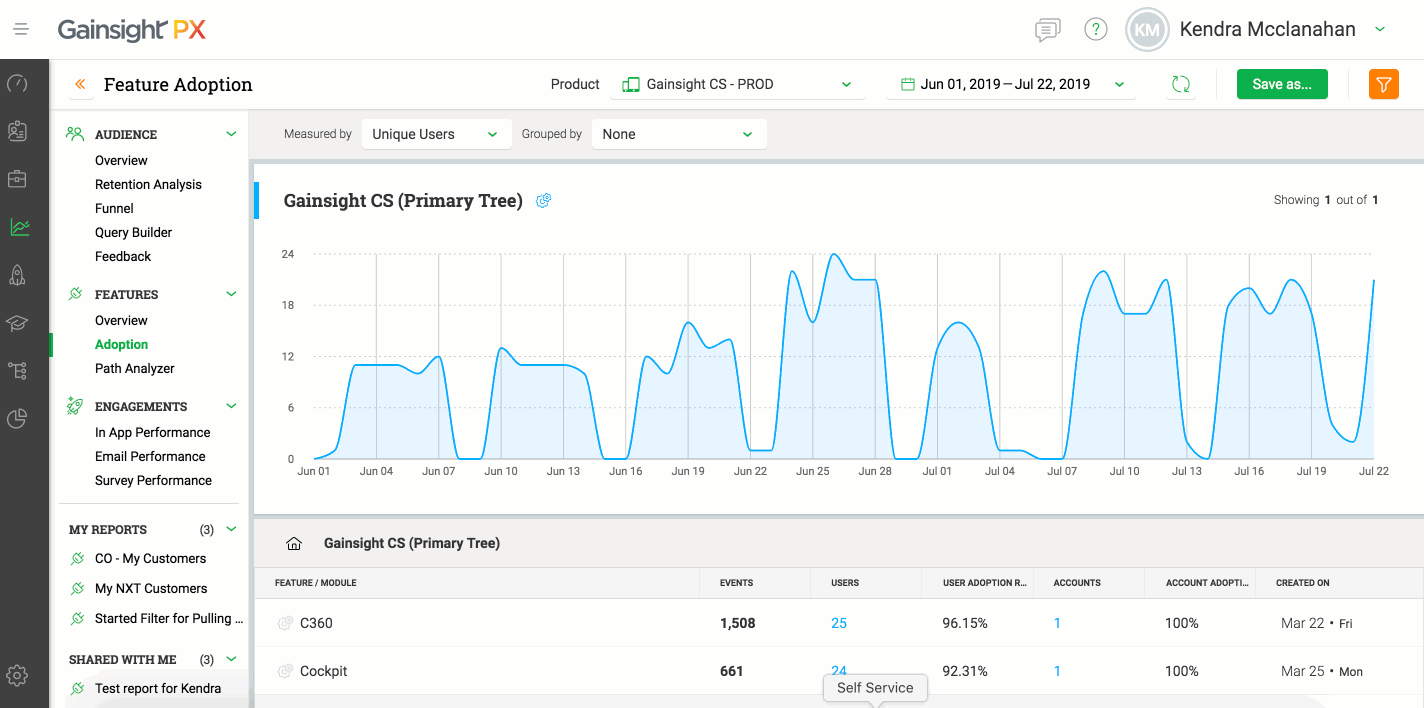The width and height of the screenshot is (1424, 708).
Task: Open the date range picker Jun 01–Jul 22
Action: click(1010, 85)
